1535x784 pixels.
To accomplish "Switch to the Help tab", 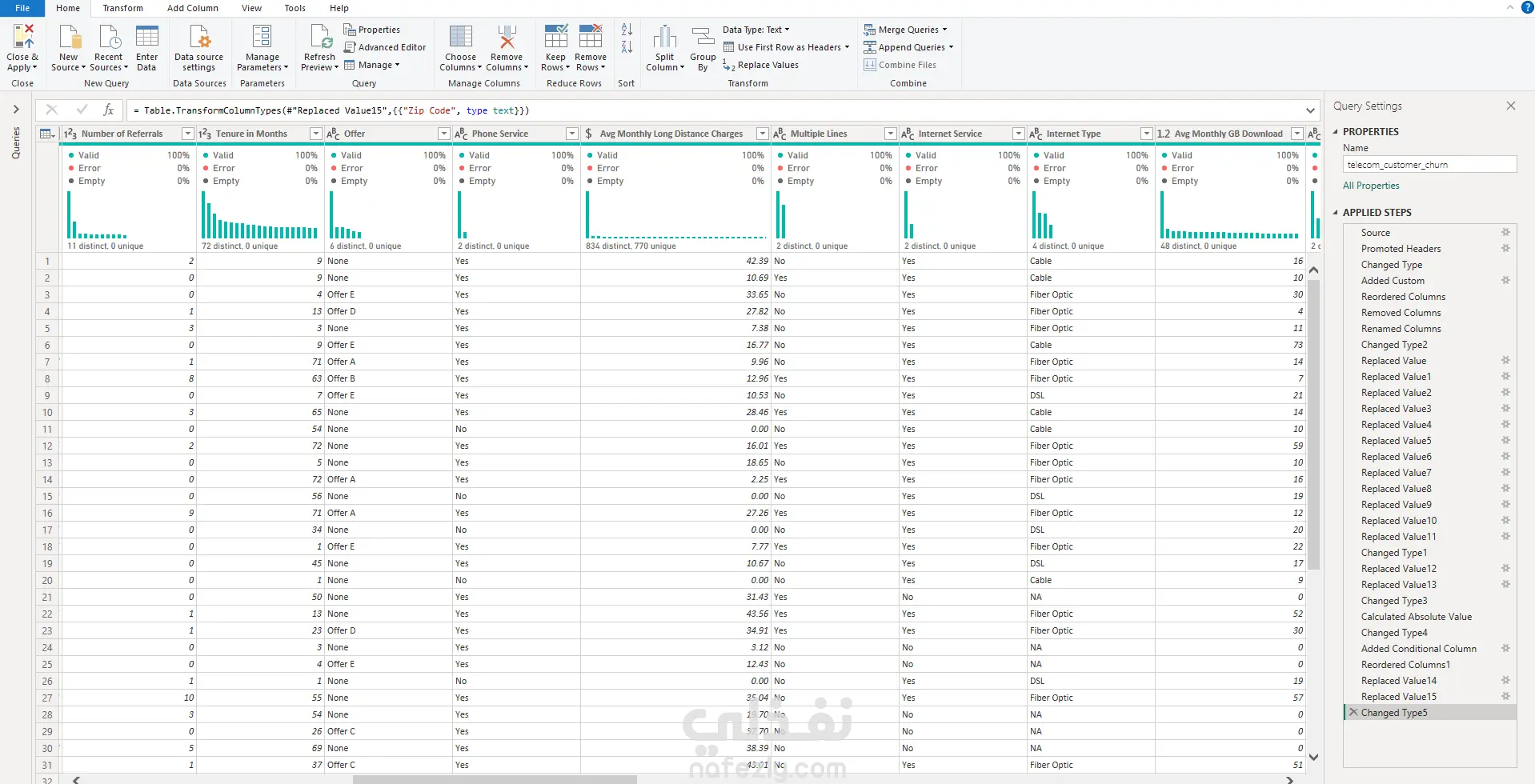I will click(x=339, y=8).
